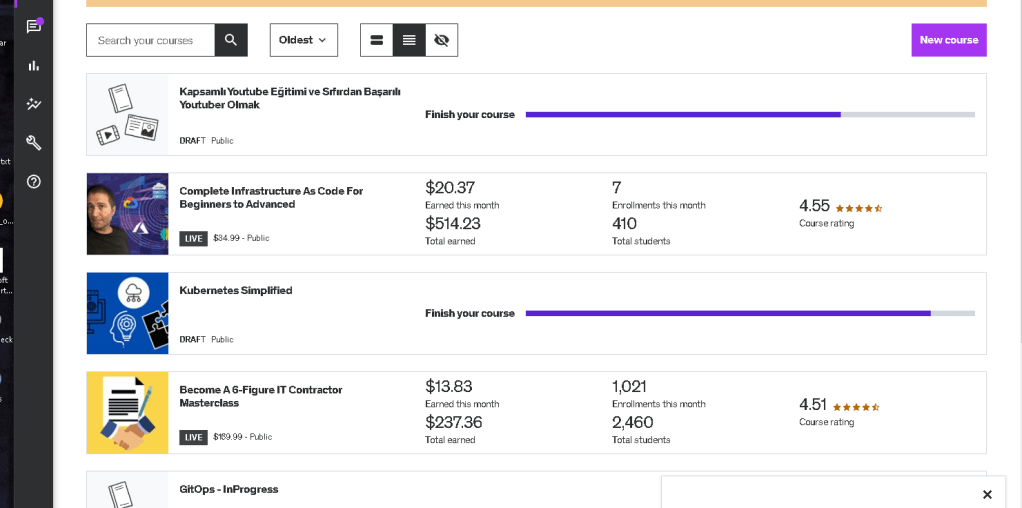Switch to expanded card view icon
This screenshot has width=1022, height=508.
point(377,40)
